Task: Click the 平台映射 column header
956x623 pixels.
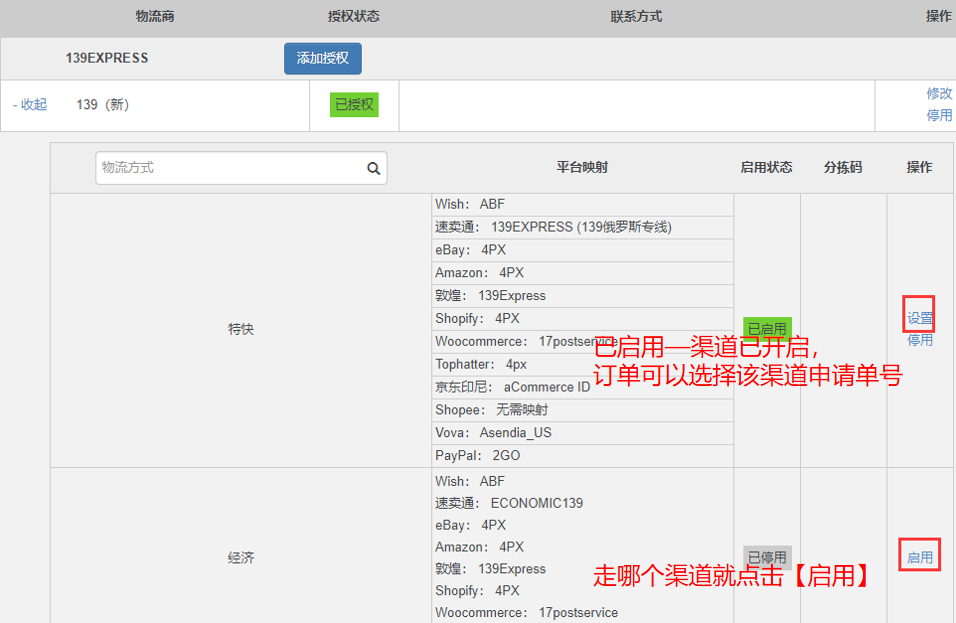Action: [582, 167]
